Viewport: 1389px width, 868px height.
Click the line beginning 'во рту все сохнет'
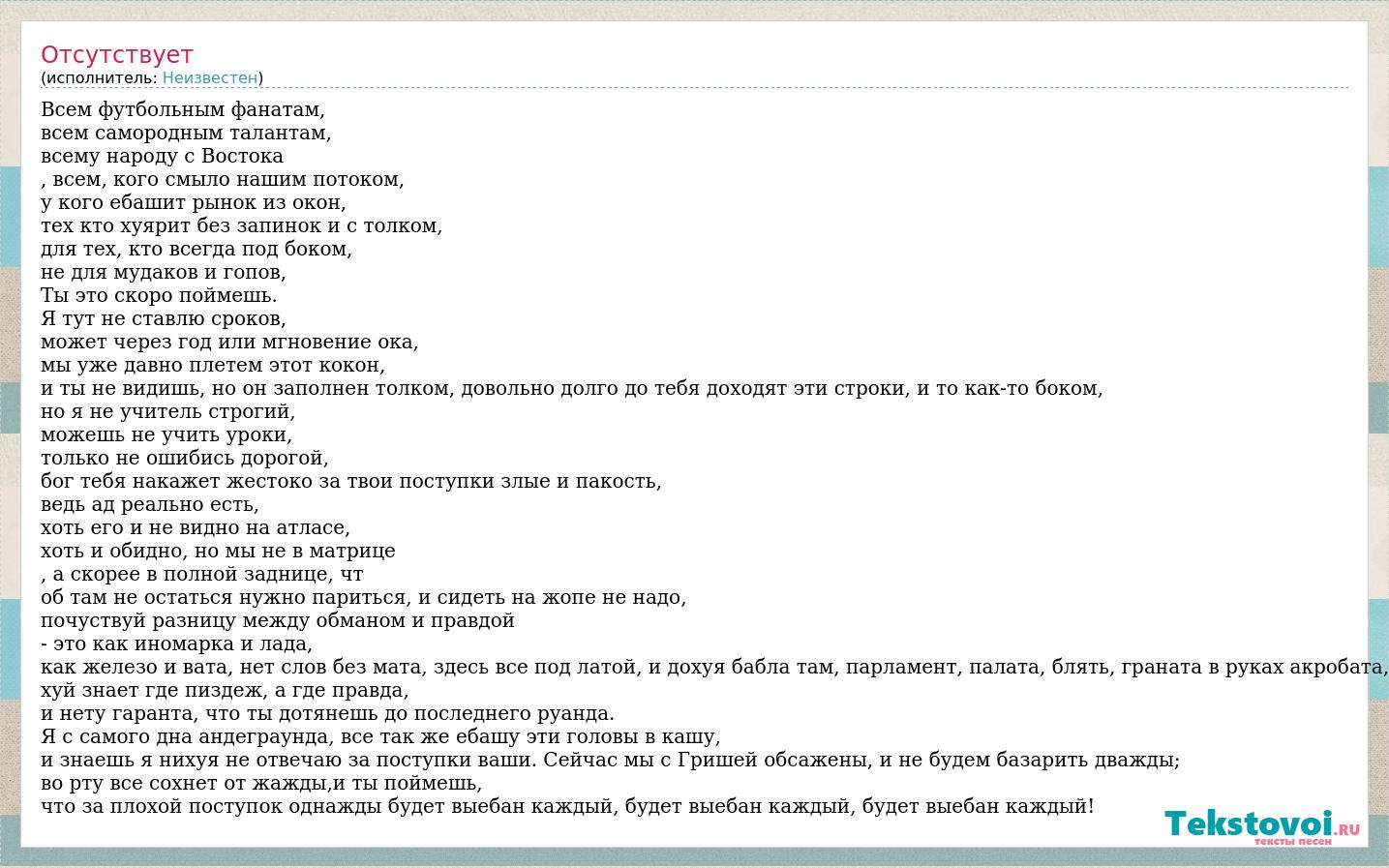[x=261, y=783]
